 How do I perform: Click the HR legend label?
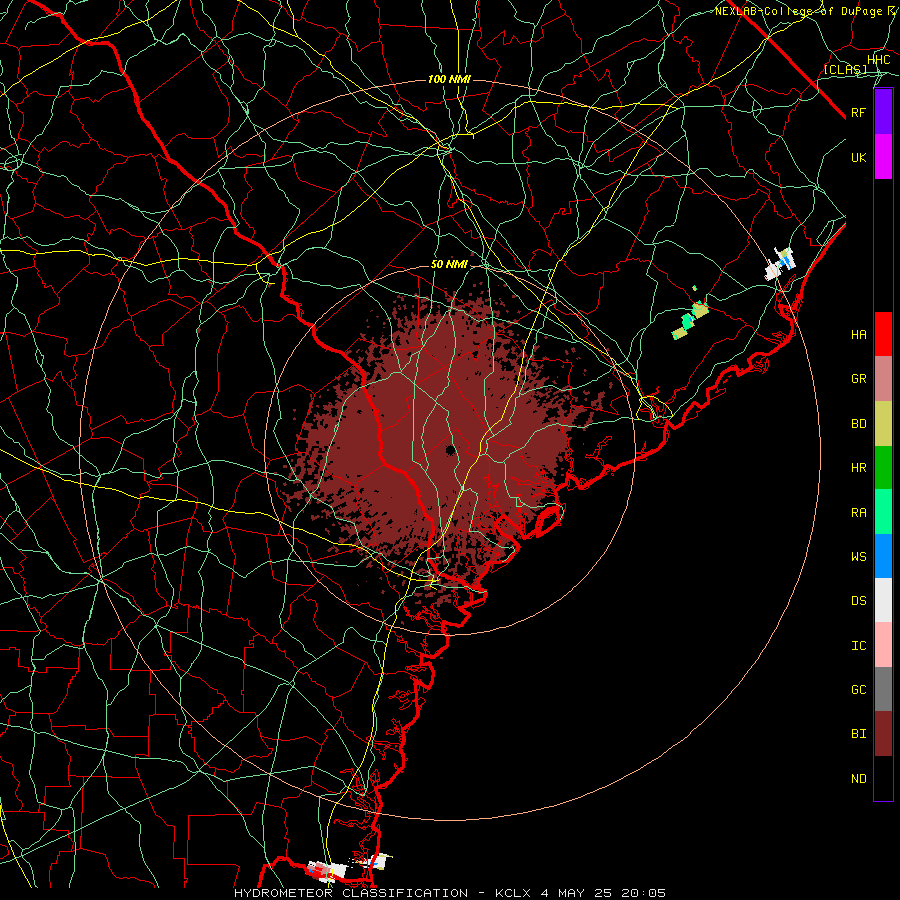(858, 468)
